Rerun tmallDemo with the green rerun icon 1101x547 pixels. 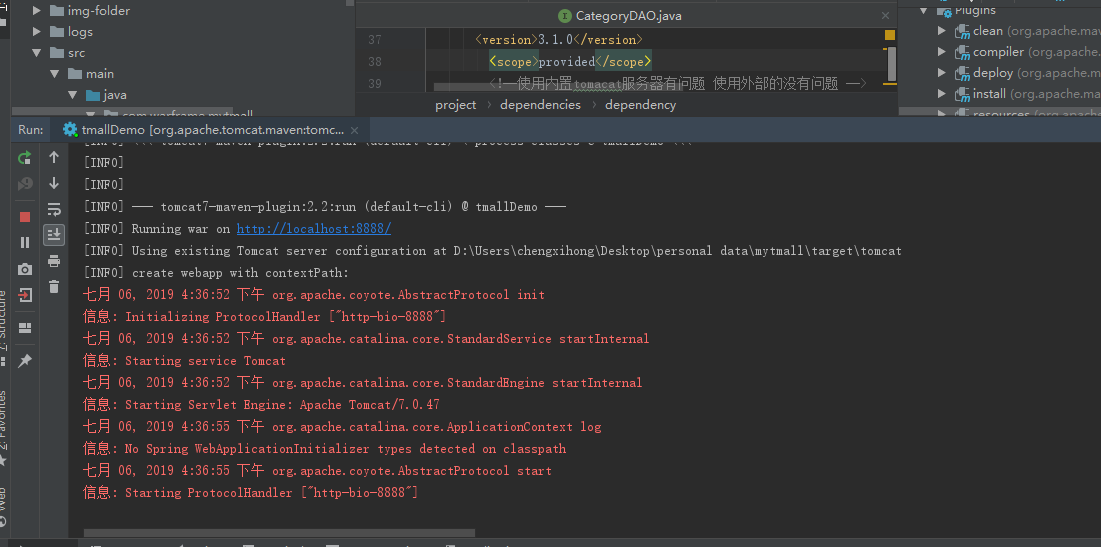click(25, 158)
